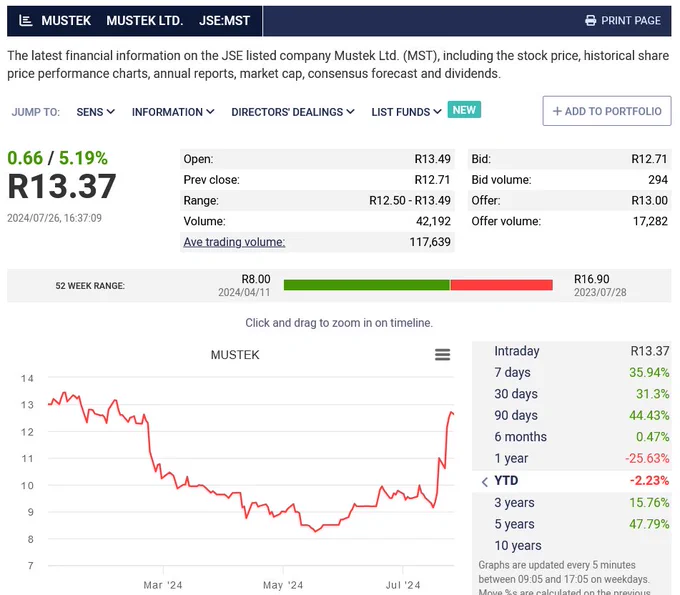Click the Open value R13.49
The width and height of the screenshot is (680, 595).
(432, 159)
